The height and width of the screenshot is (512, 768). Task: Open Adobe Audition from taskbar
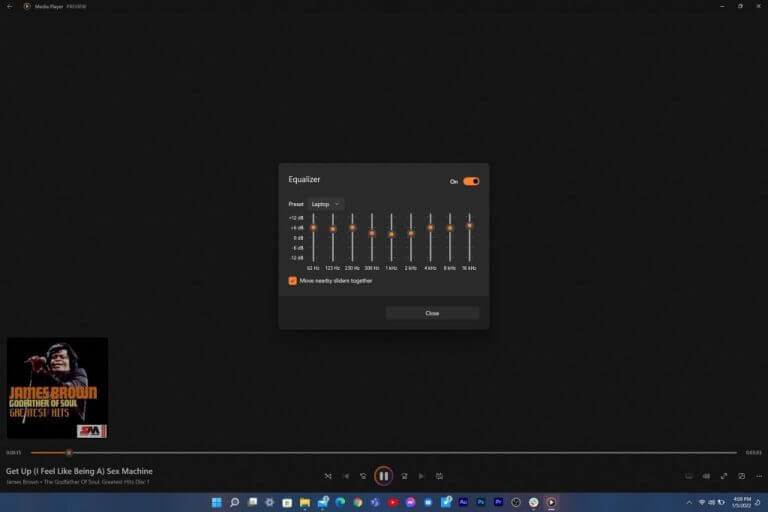[x=463, y=502]
